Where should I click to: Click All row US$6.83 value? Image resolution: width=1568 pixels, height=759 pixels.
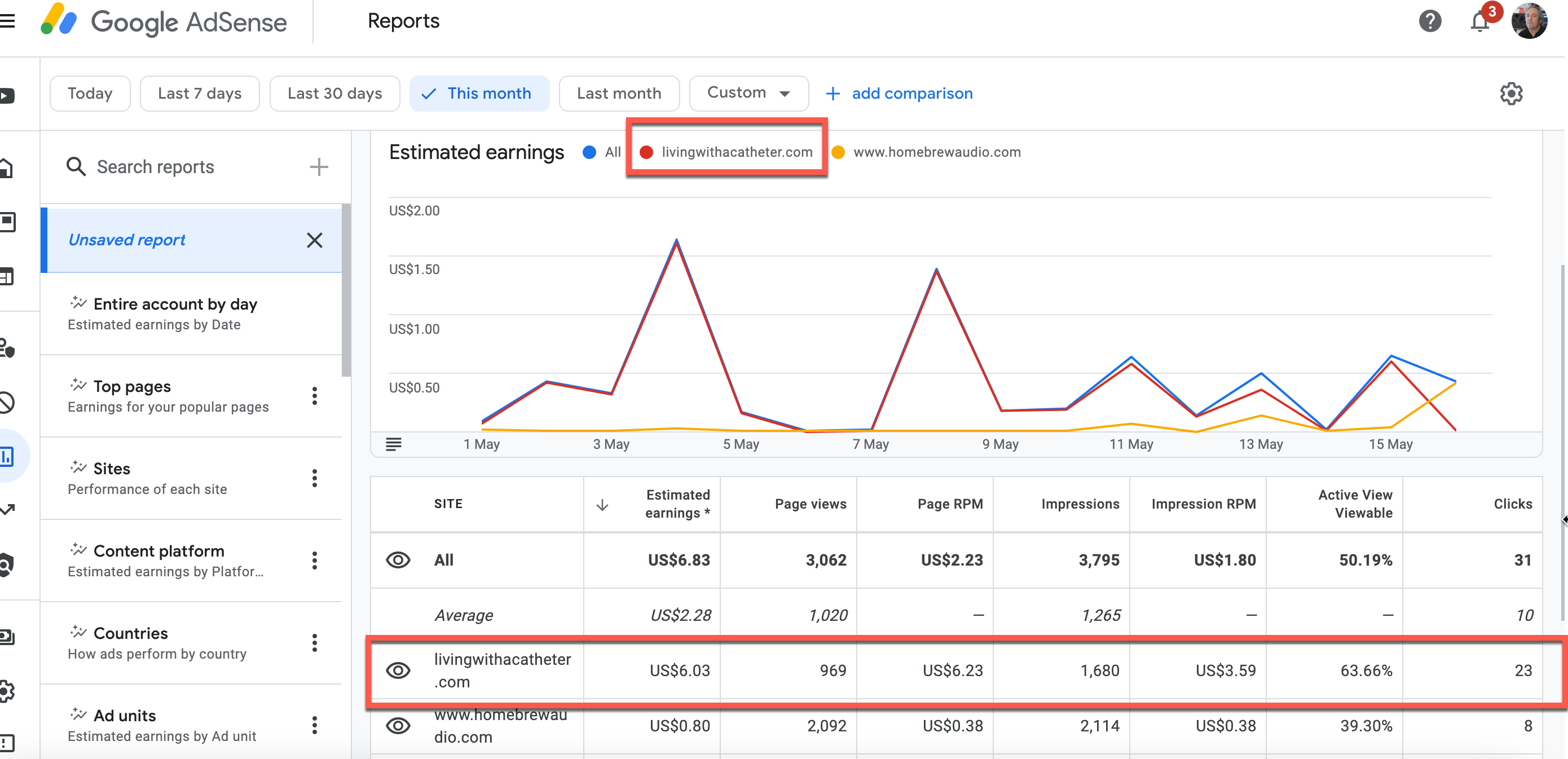pos(679,560)
